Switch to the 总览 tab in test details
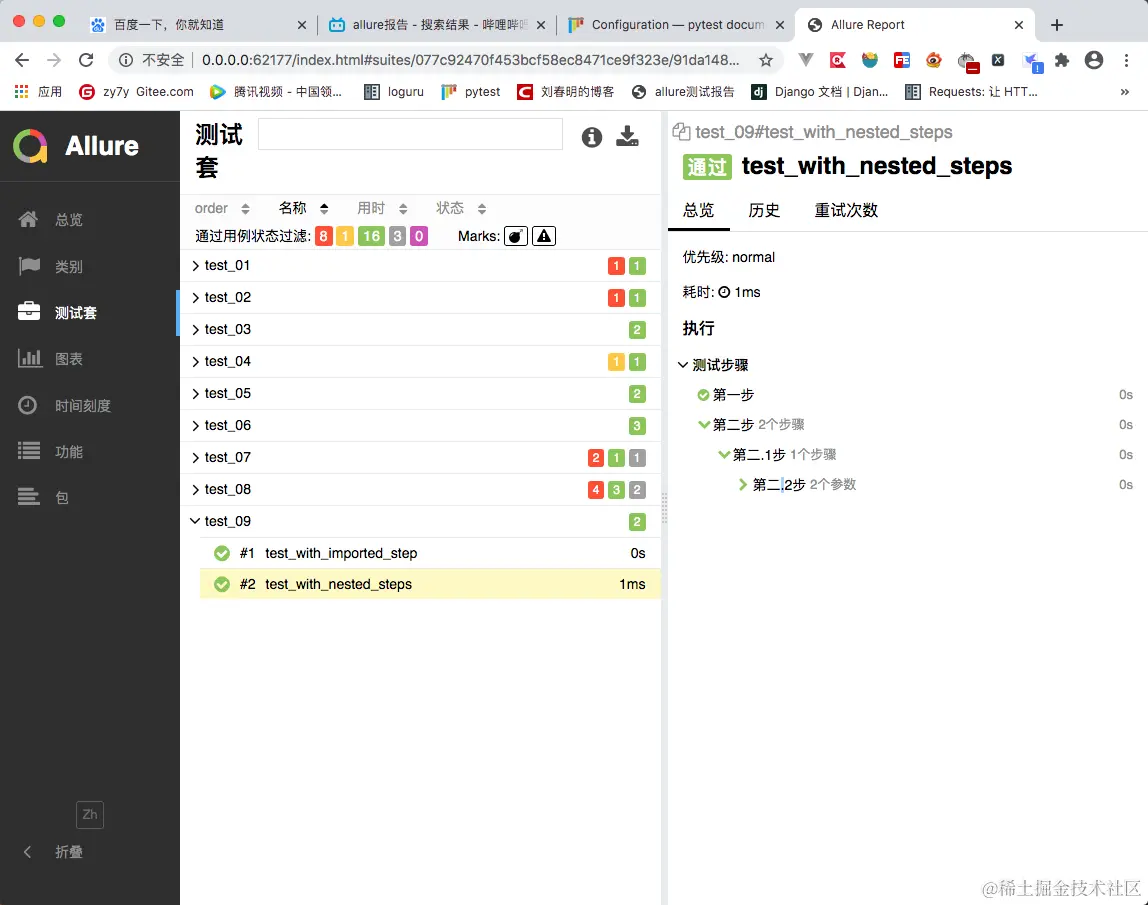Image resolution: width=1148 pixels, height=905 pixels. pos(698,210)
